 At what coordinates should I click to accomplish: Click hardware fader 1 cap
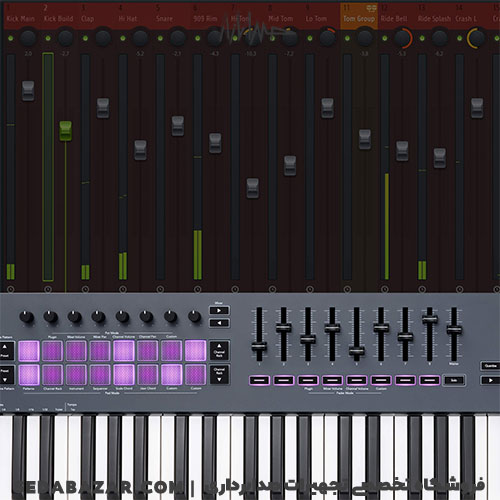coord(259,347)
